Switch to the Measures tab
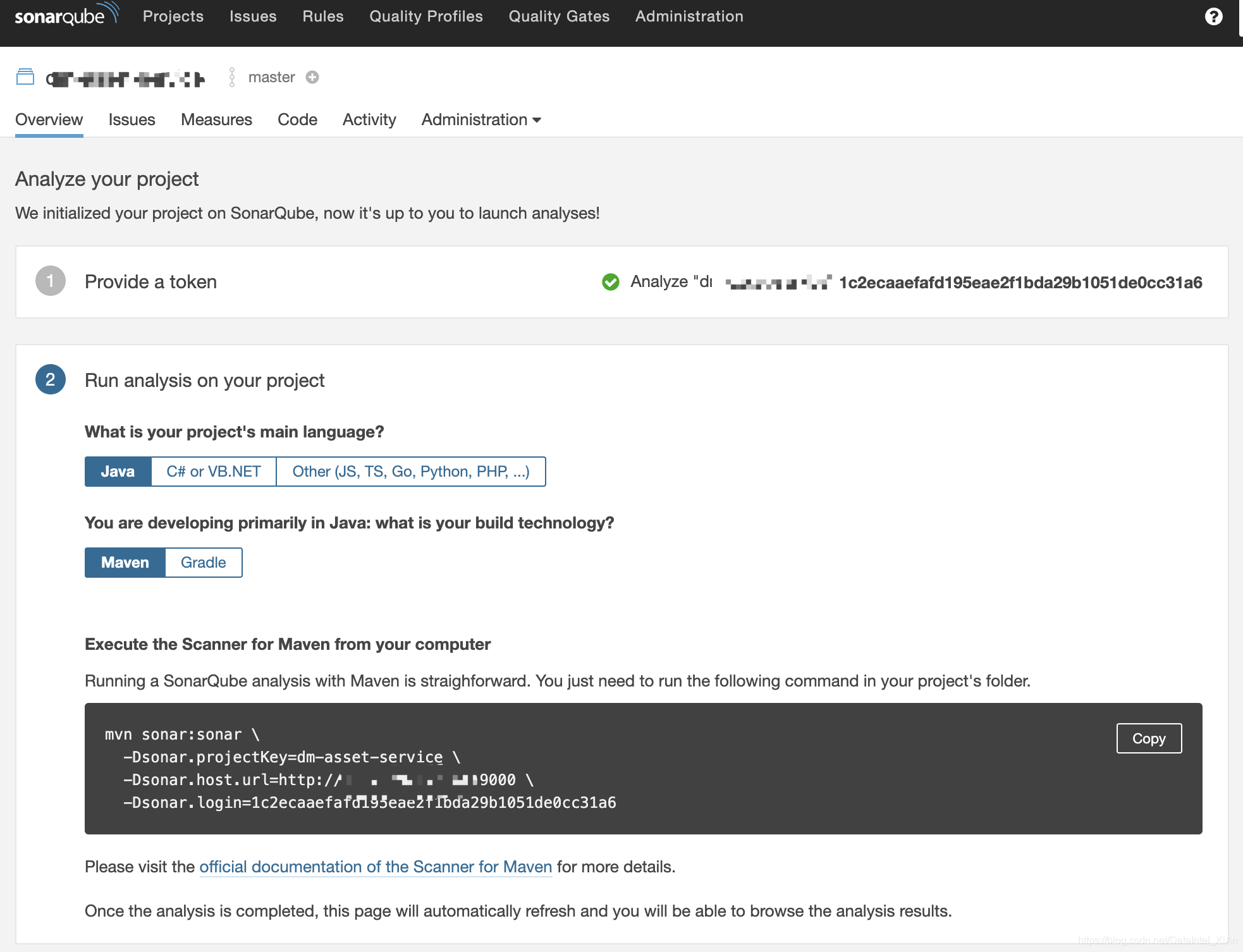1243x952 pixels. point(216,119)
